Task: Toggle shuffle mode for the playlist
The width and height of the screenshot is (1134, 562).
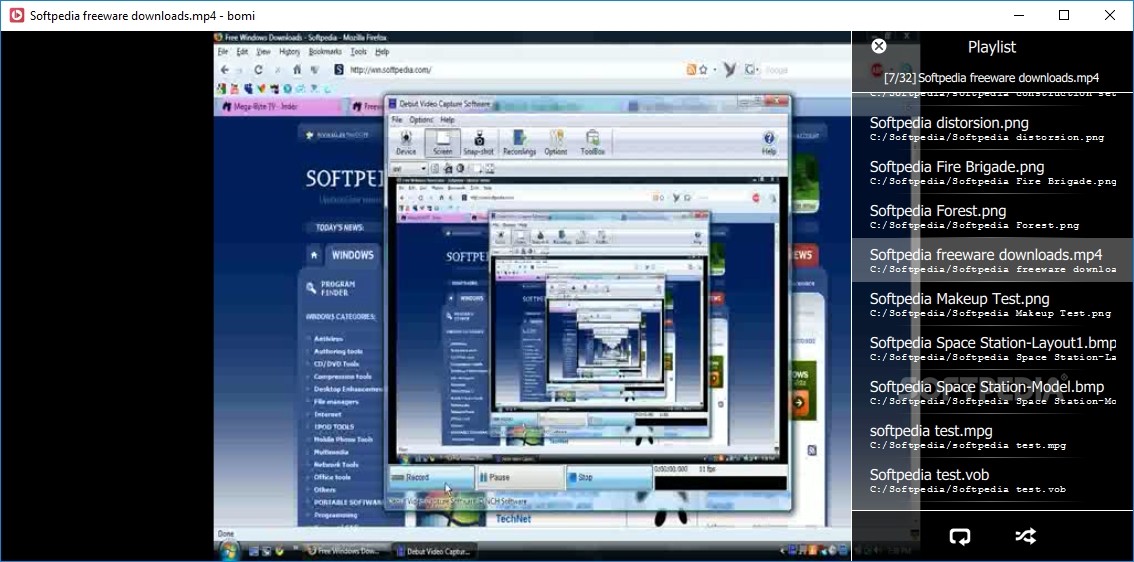Action: tap(1025, 536)
